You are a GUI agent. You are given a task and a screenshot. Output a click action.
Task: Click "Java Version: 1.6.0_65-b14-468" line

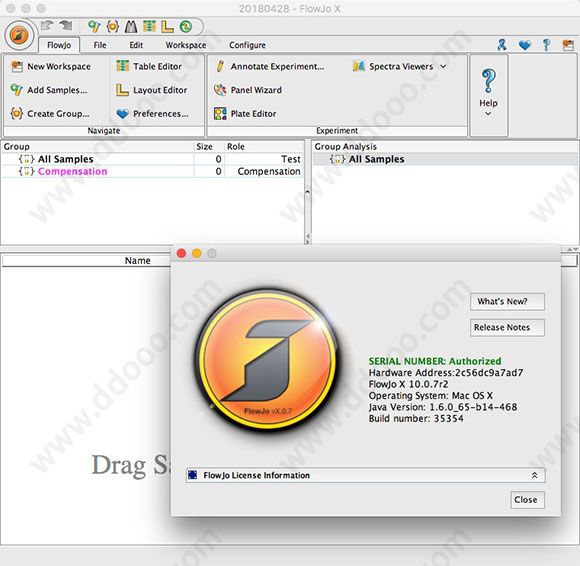pos(443,407)
